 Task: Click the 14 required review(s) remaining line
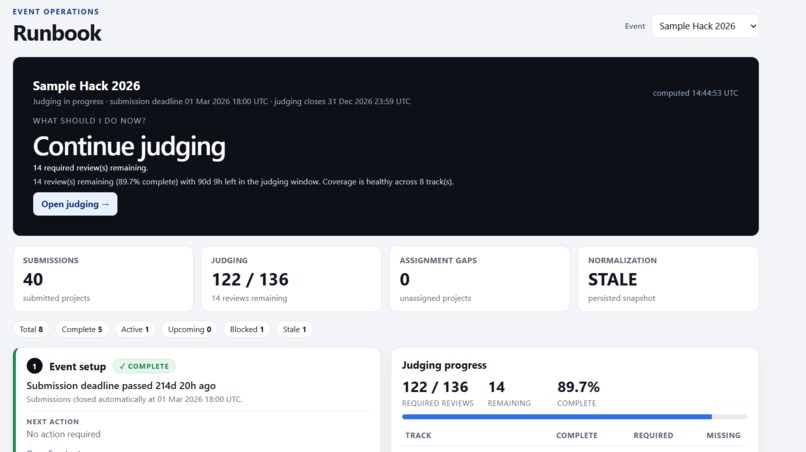(x=90, y=168)
